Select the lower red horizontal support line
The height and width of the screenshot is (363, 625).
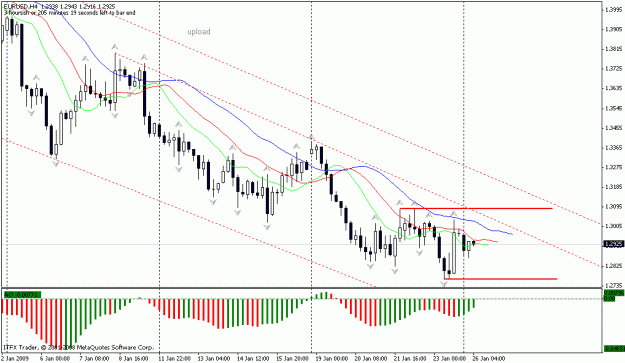(501, 279)
